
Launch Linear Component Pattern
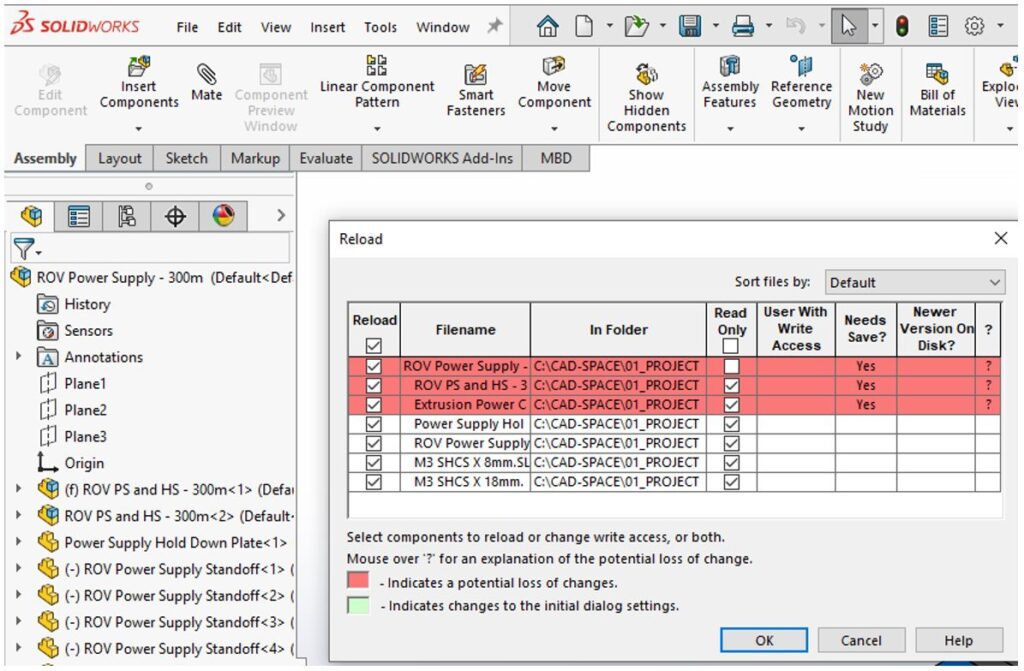pyautogui.click(x=377, y=85)
